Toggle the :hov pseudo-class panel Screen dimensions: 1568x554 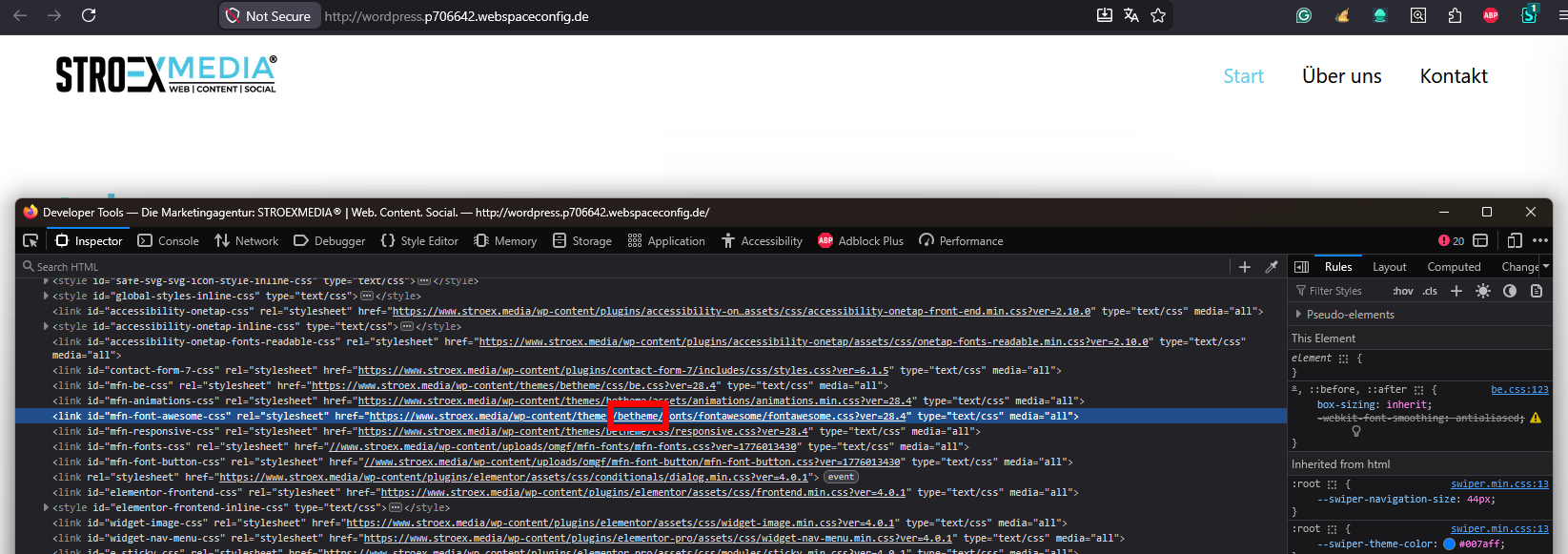click(1402, 291)
